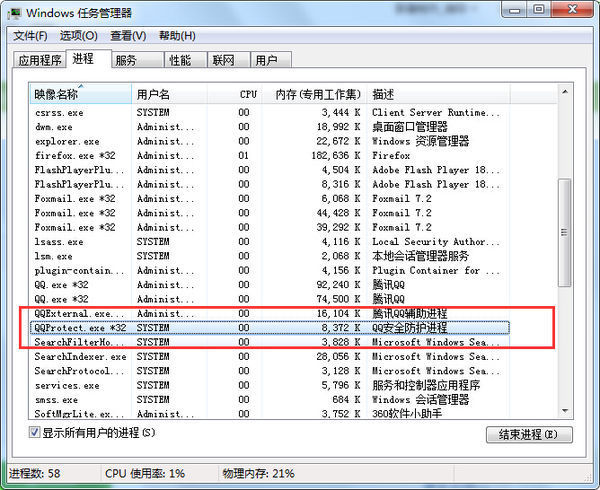Select FlashPlayerPlu row using 8,316 K
600x490 pixels.
pyautogui.click(x=270, y=184)
